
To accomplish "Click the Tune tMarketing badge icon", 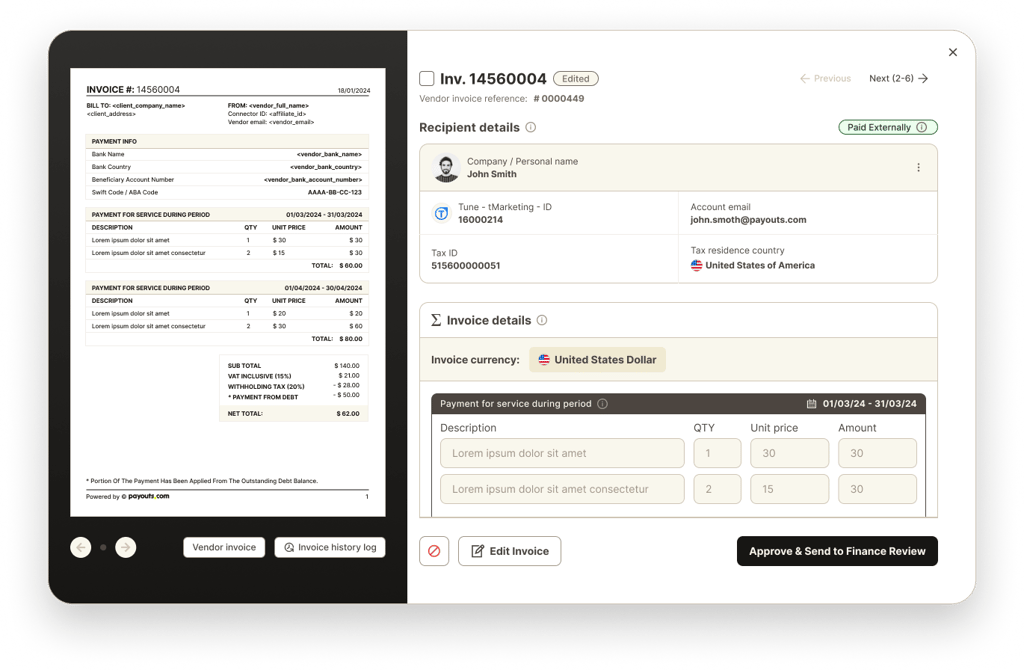I will click(x=441, y=212).
